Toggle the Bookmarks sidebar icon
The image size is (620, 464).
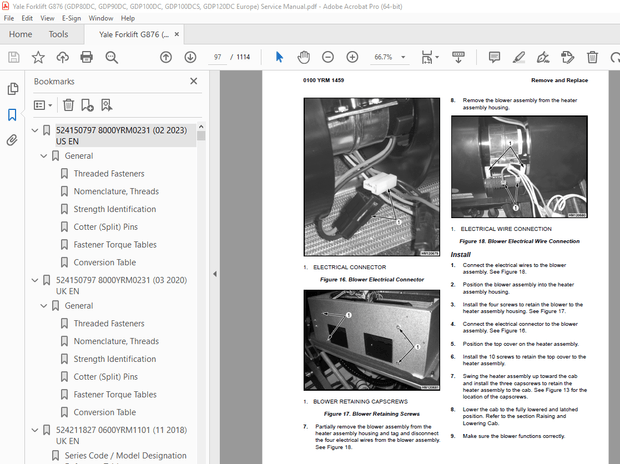12,115
